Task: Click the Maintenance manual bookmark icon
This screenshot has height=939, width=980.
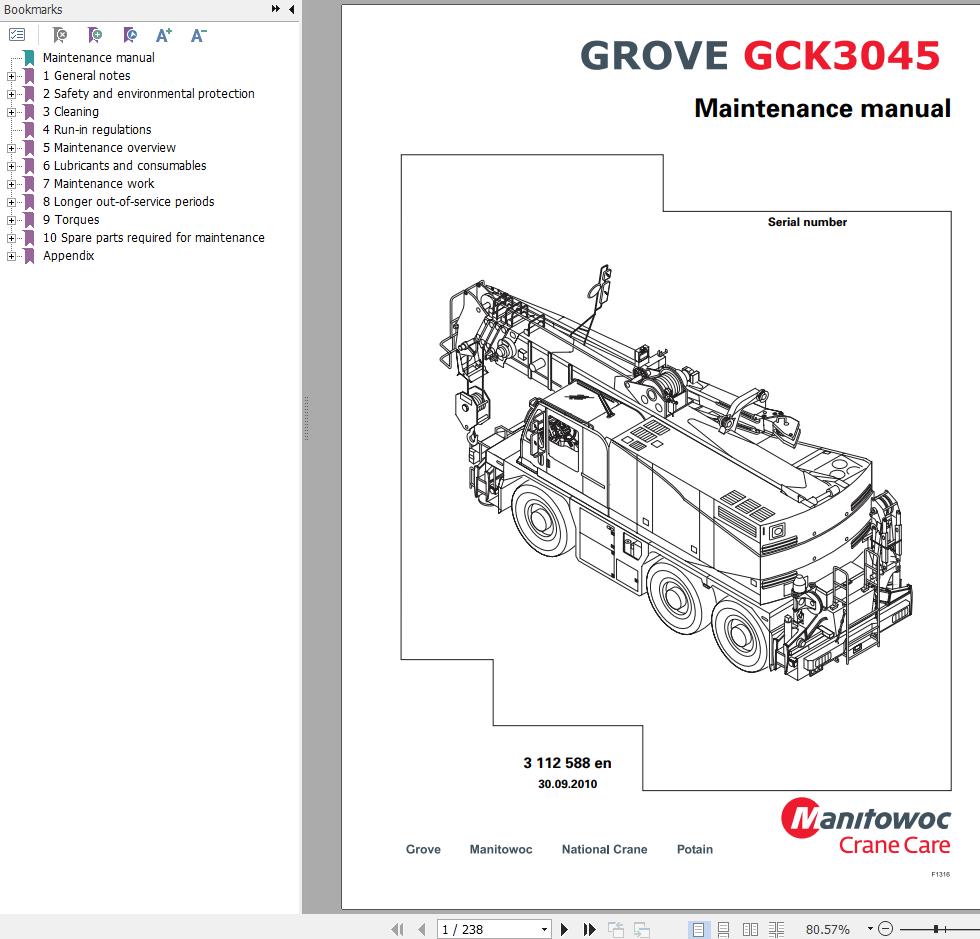Action: (29, 58)
